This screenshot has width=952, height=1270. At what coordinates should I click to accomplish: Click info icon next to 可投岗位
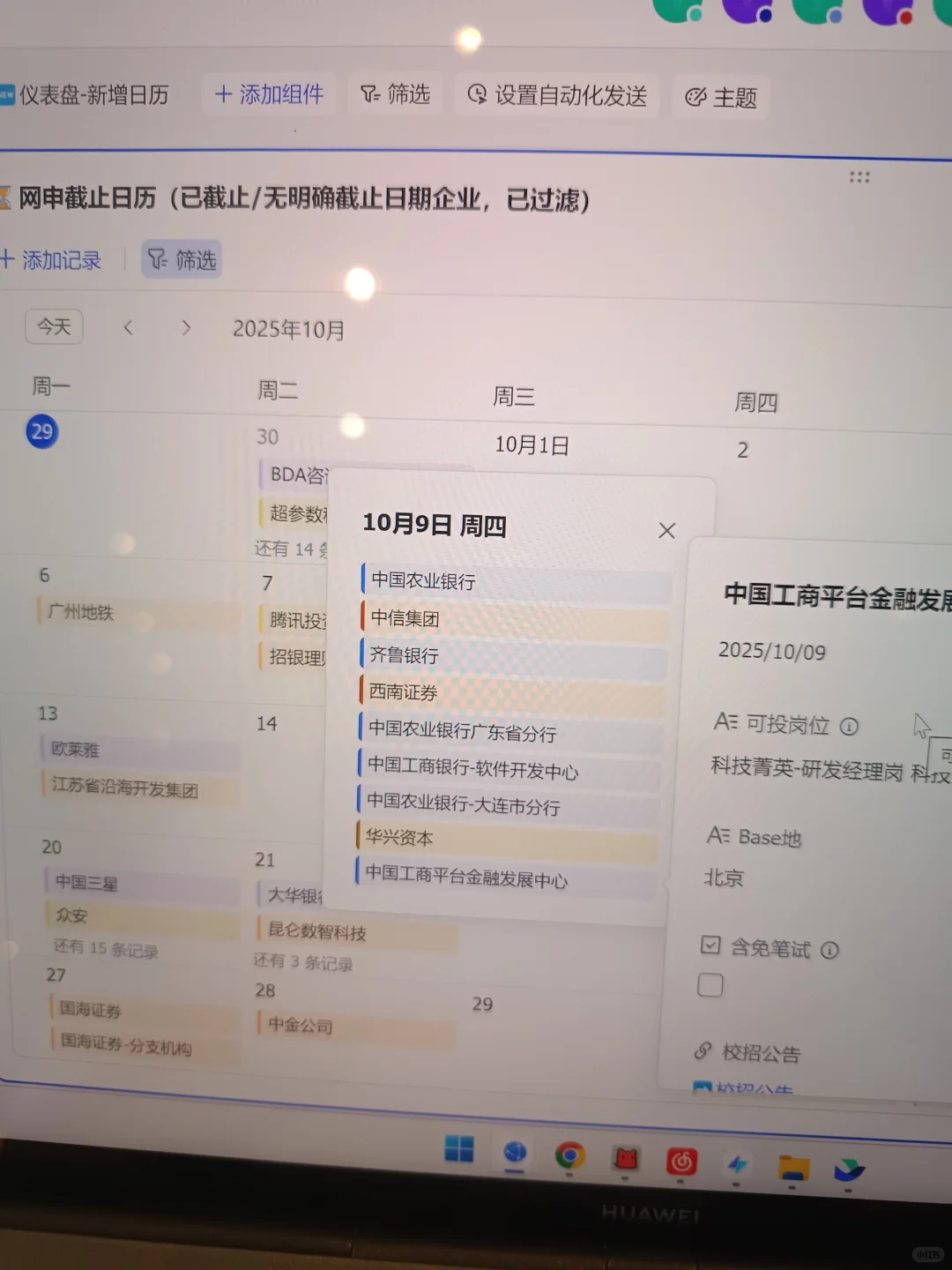849,726
